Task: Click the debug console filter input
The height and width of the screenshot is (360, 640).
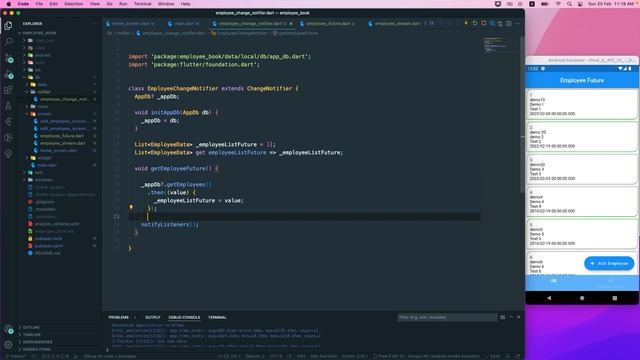Action: [447, 317]
